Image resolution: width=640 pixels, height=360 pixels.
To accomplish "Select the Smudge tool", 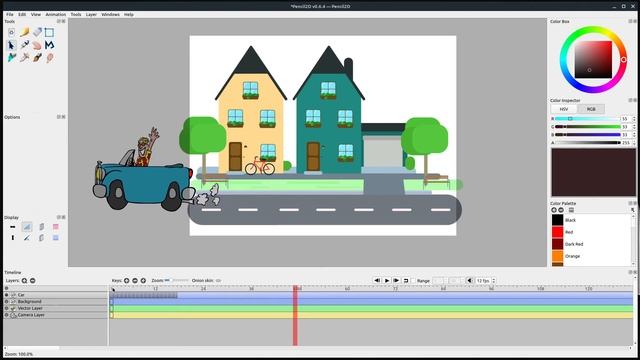I will tap(49, 57).
